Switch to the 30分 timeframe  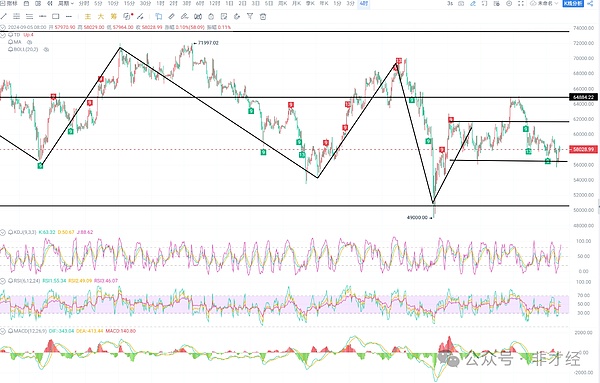point(145,3)
